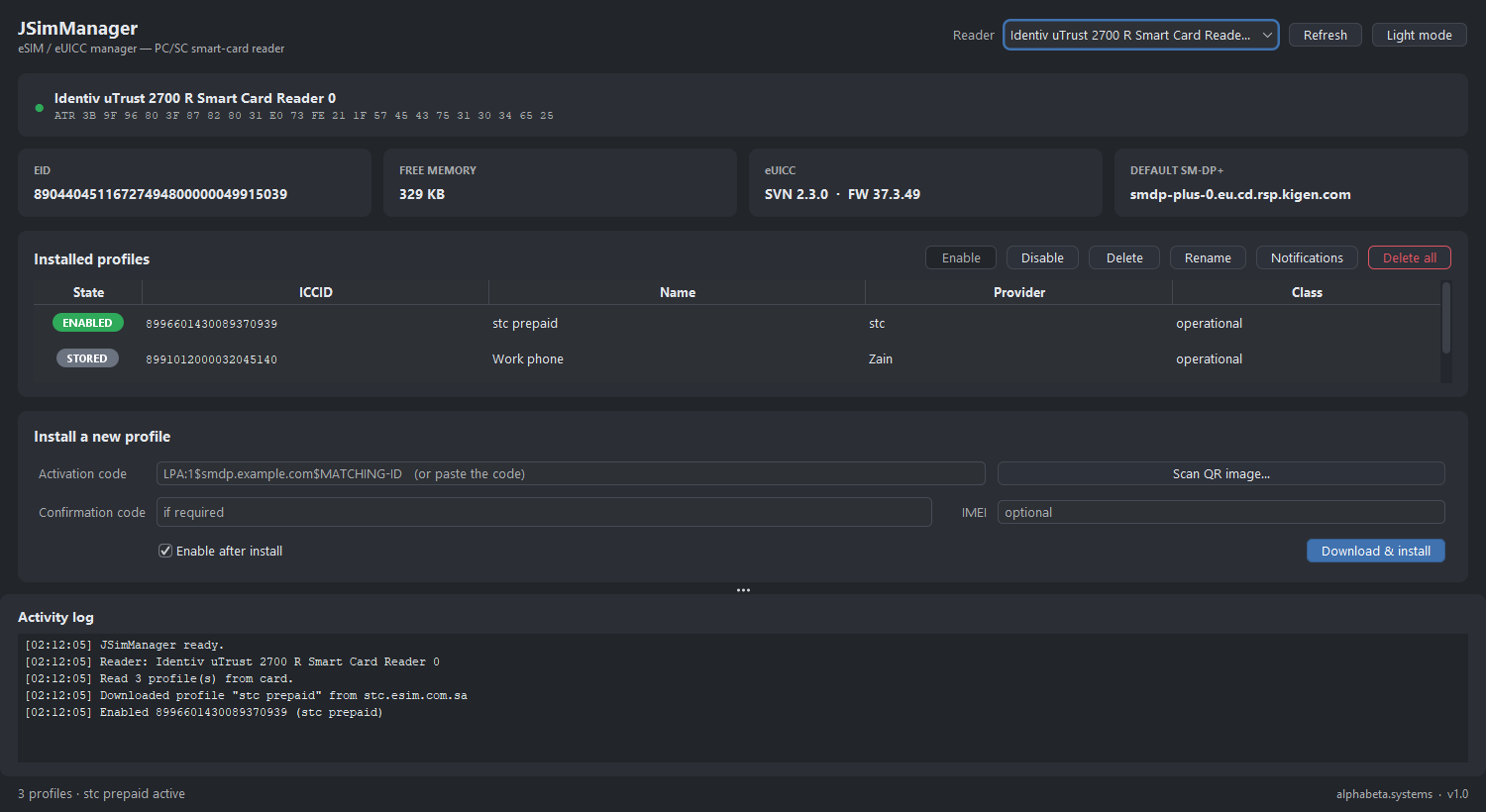
Task: Click the red Delete all button
Action: [x=1409, y=257]
